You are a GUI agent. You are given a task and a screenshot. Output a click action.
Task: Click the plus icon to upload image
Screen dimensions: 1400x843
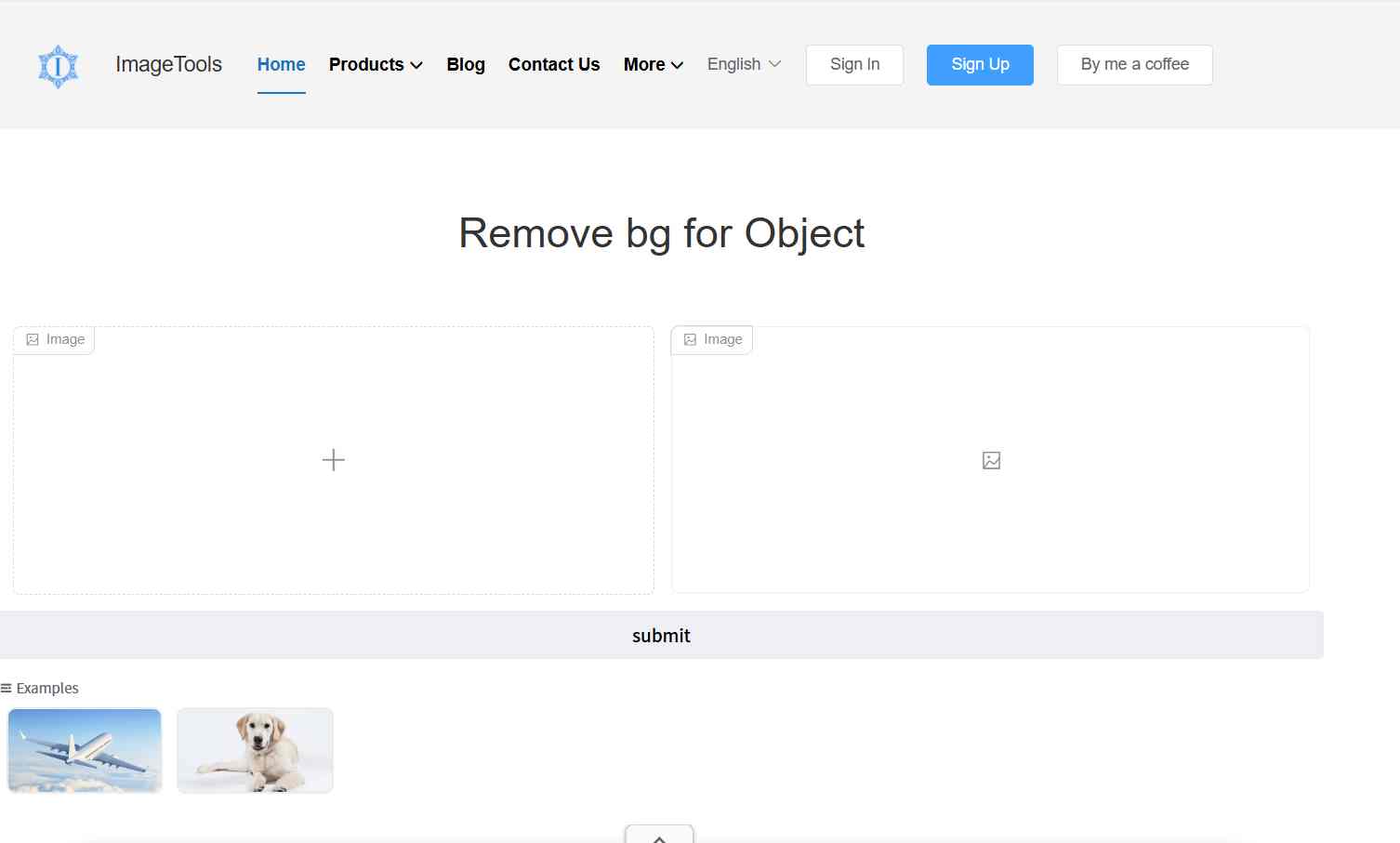tap(333, 460)
